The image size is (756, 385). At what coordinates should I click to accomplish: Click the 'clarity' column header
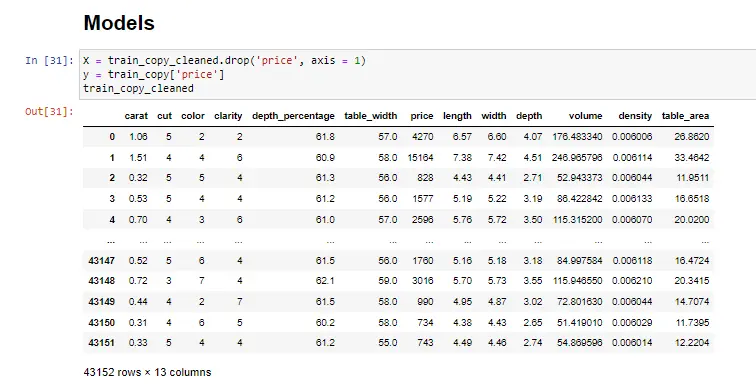(228, 116)
